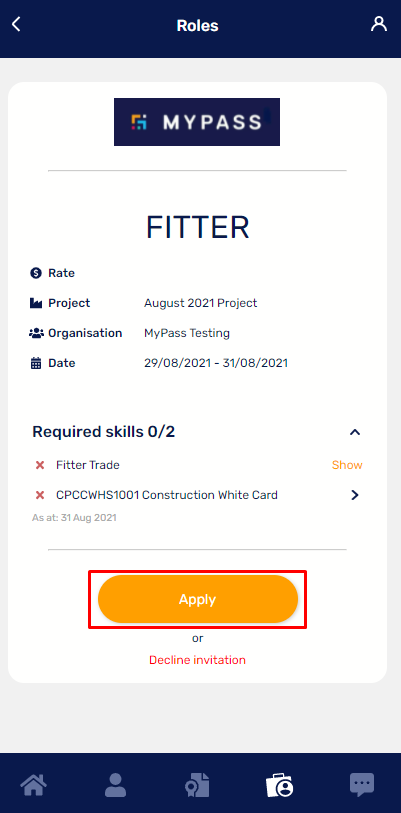This screenshot has width=401, height=813.
Task: Expand the Construction White Card arrow
Action: click(355, 495)
